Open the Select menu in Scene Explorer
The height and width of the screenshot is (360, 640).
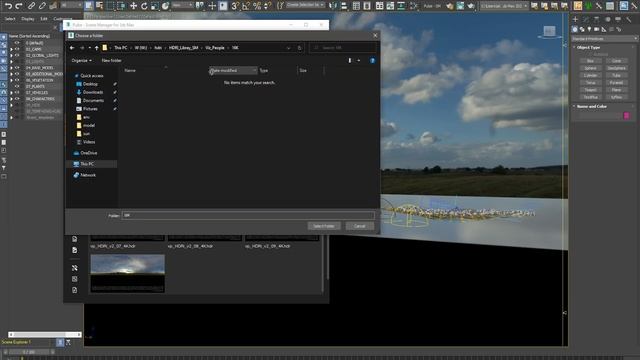point(10,19)
